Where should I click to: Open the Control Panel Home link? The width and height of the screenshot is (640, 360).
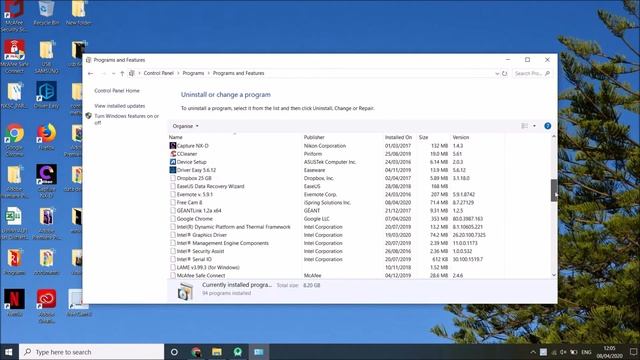click(117, 91)
